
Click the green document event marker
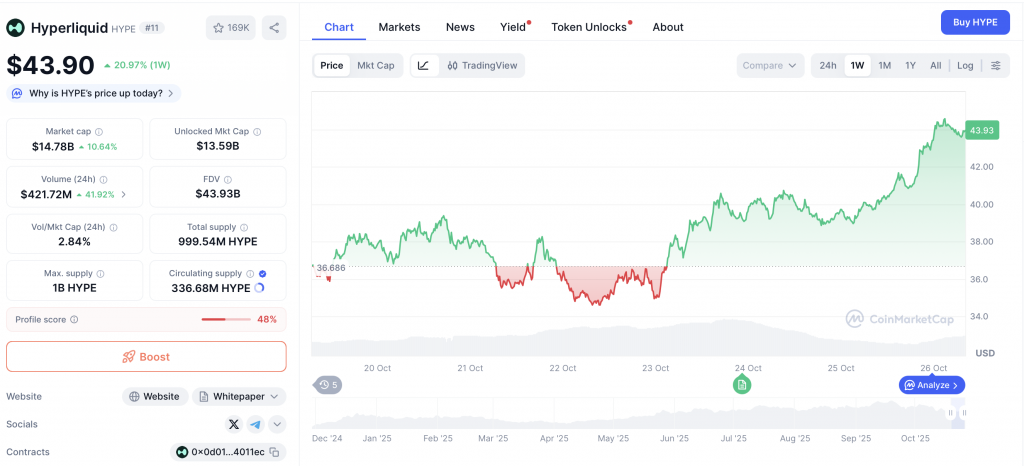[x=741, y=384]
